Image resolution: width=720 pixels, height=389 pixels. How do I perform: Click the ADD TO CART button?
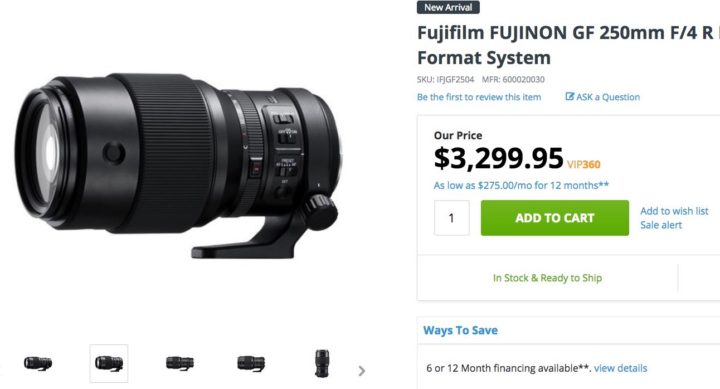555,218
